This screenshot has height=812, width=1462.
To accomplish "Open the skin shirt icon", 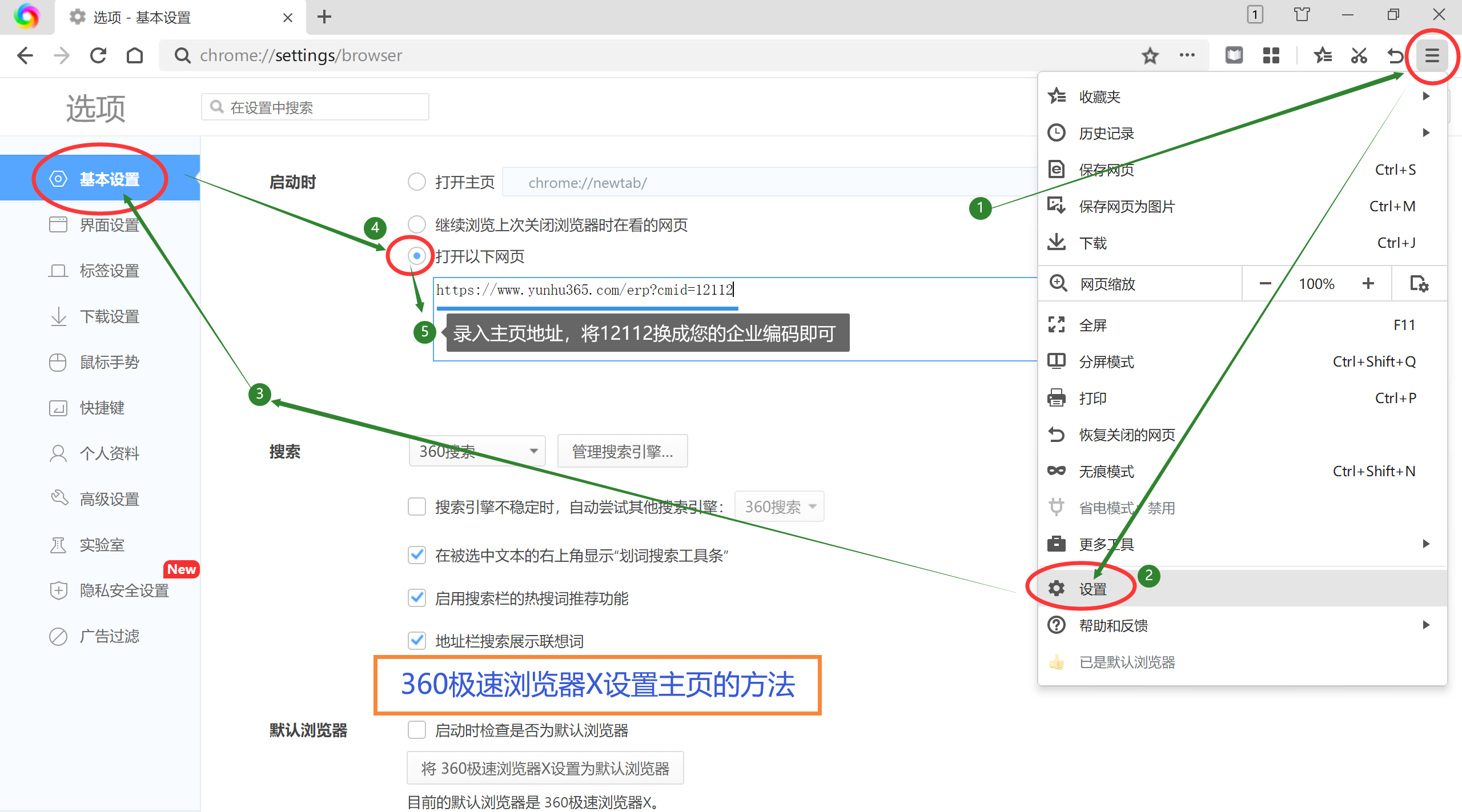I will point(1302,14).
